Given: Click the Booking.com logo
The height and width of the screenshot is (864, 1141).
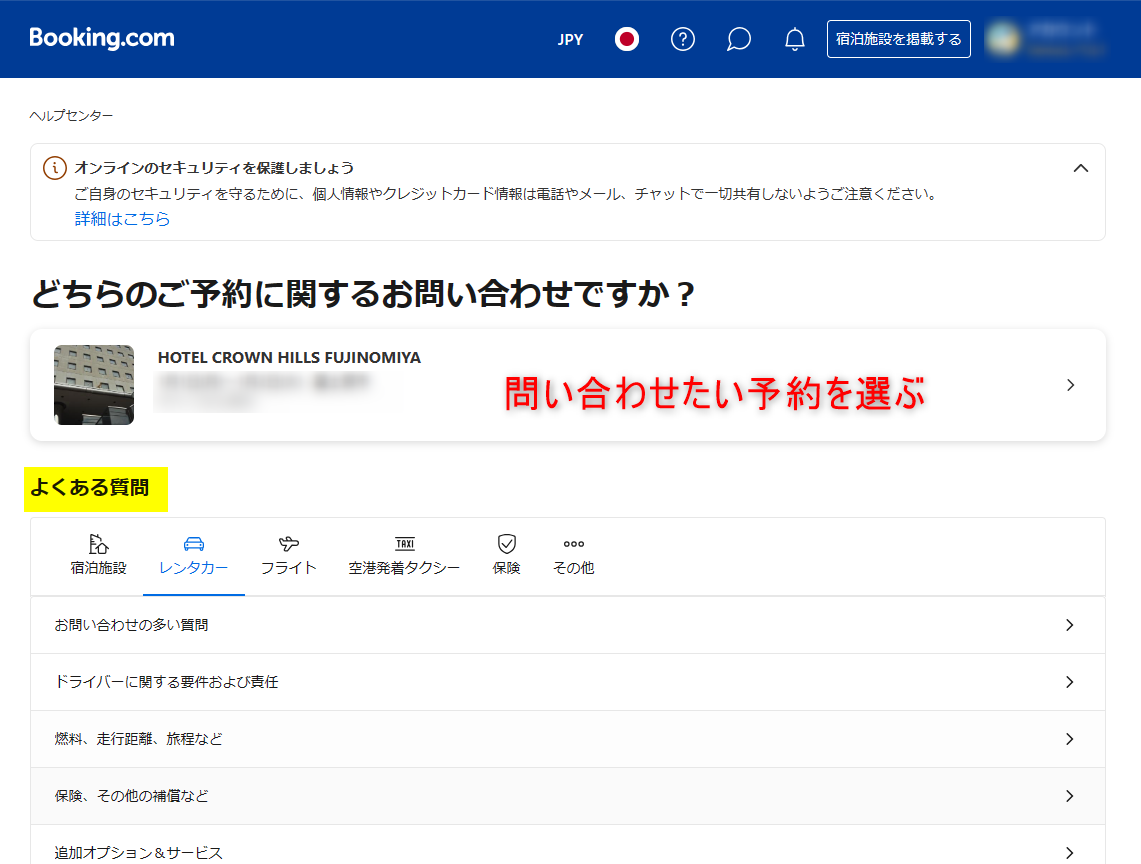Looking at the screenshot, I should click(102, 39).
